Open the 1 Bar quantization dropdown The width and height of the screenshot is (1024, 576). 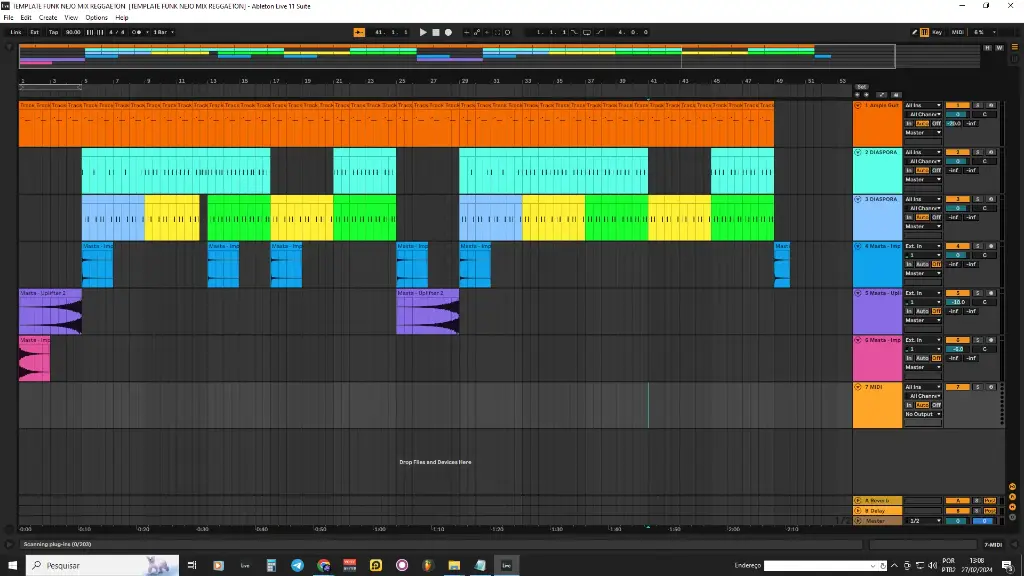163,32
